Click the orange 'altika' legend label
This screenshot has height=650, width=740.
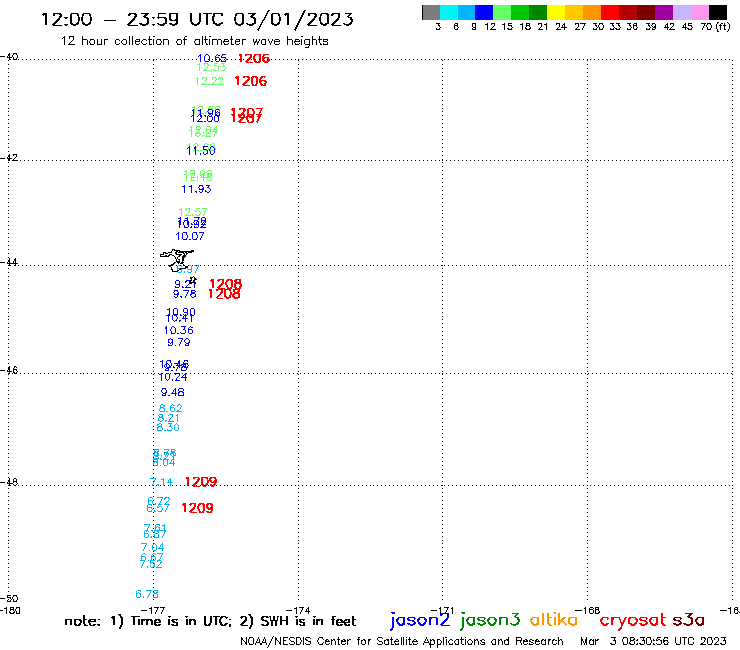[554, 620]
